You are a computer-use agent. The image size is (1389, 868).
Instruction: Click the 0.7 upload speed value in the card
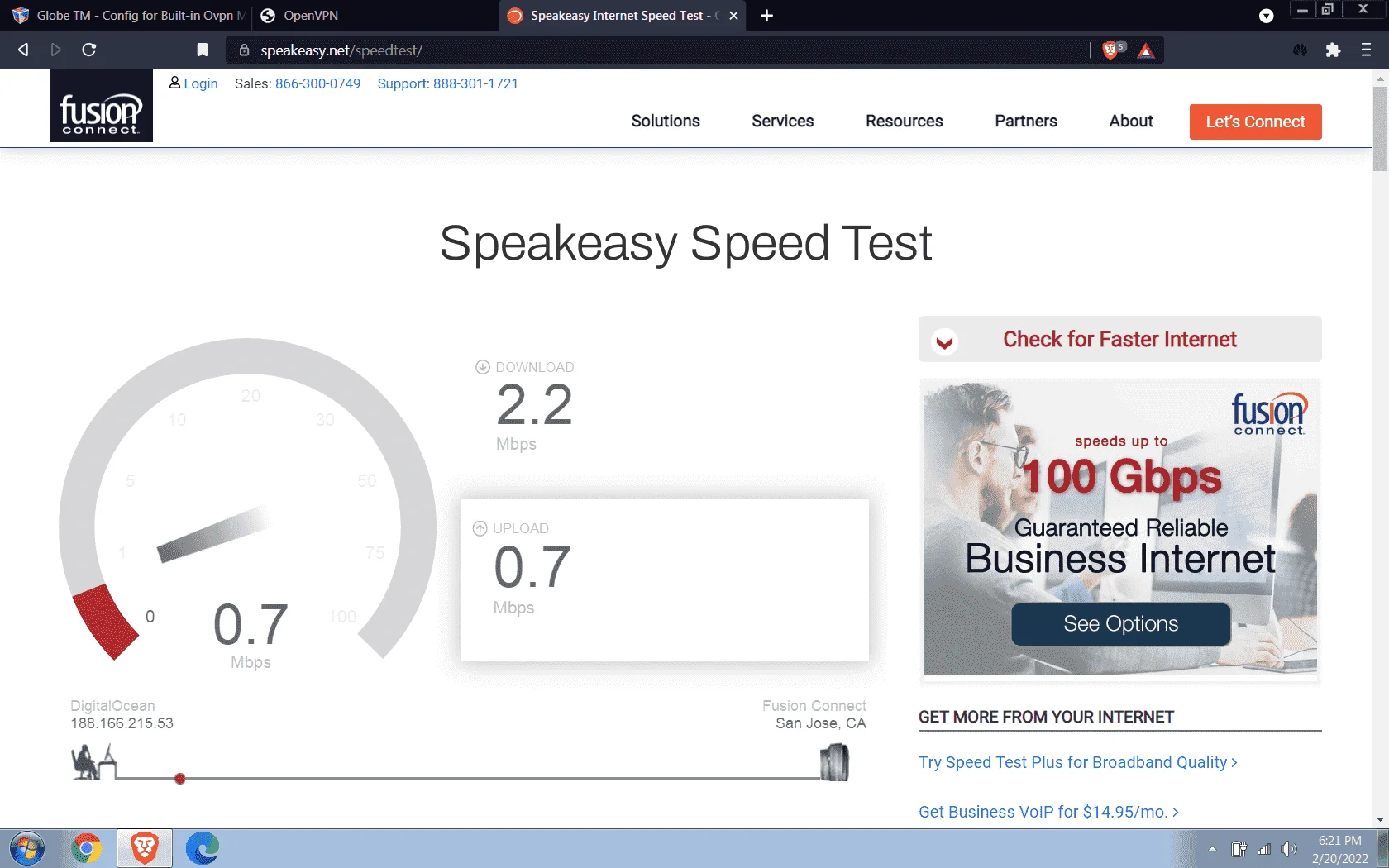532,567
